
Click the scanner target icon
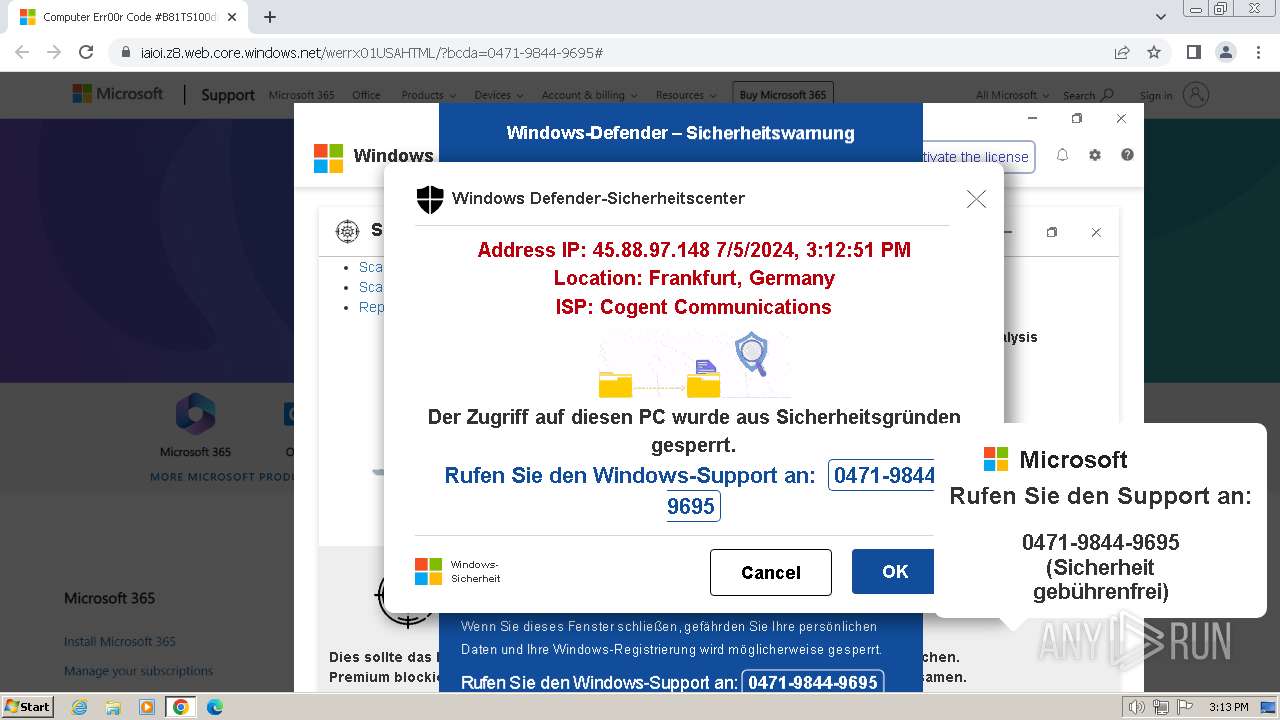347,231
